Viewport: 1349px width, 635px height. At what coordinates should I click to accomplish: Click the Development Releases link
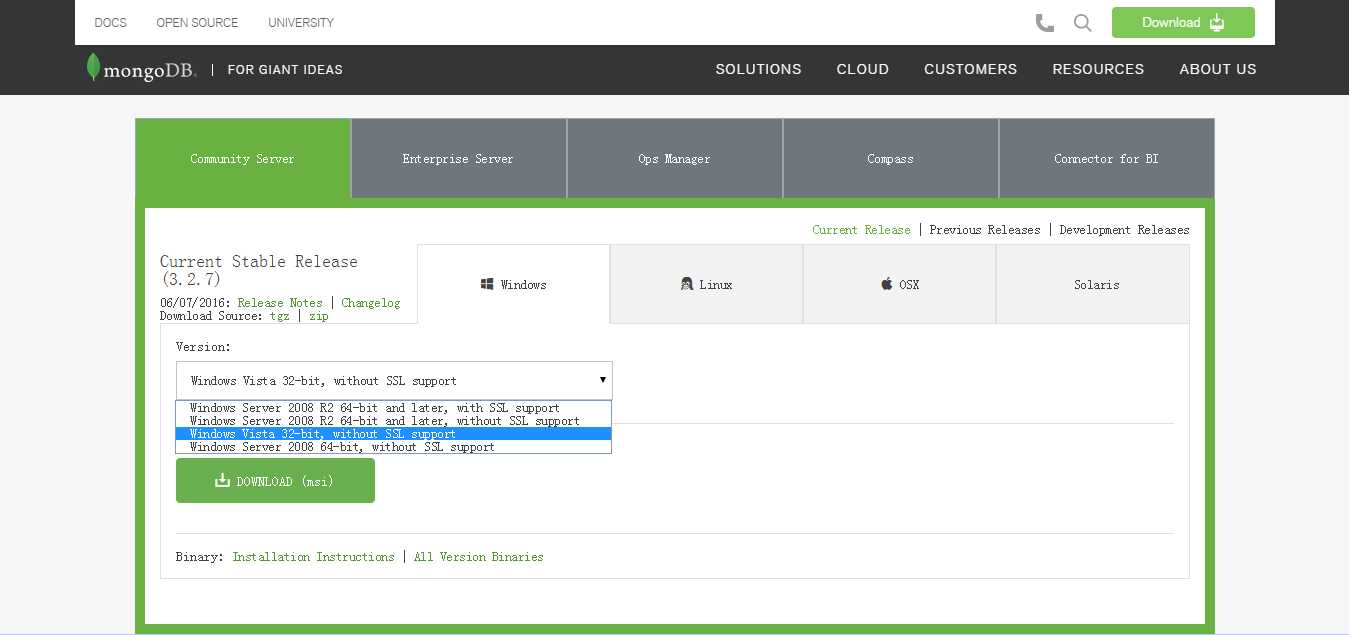[x=1124, y=230]
